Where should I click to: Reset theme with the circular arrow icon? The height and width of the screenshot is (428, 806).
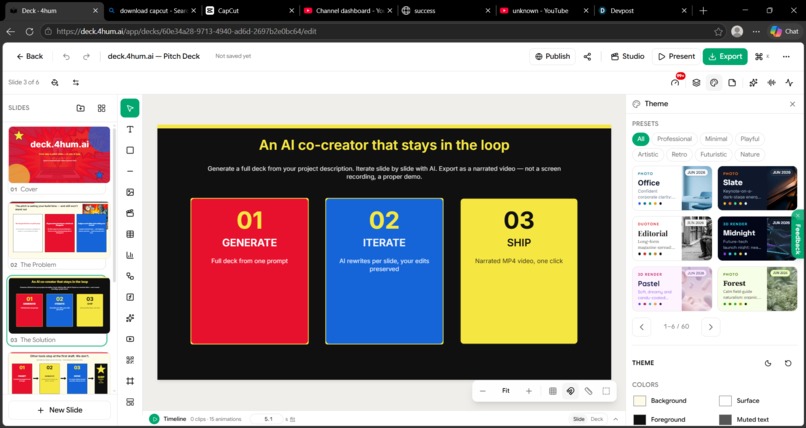point(788,363)
